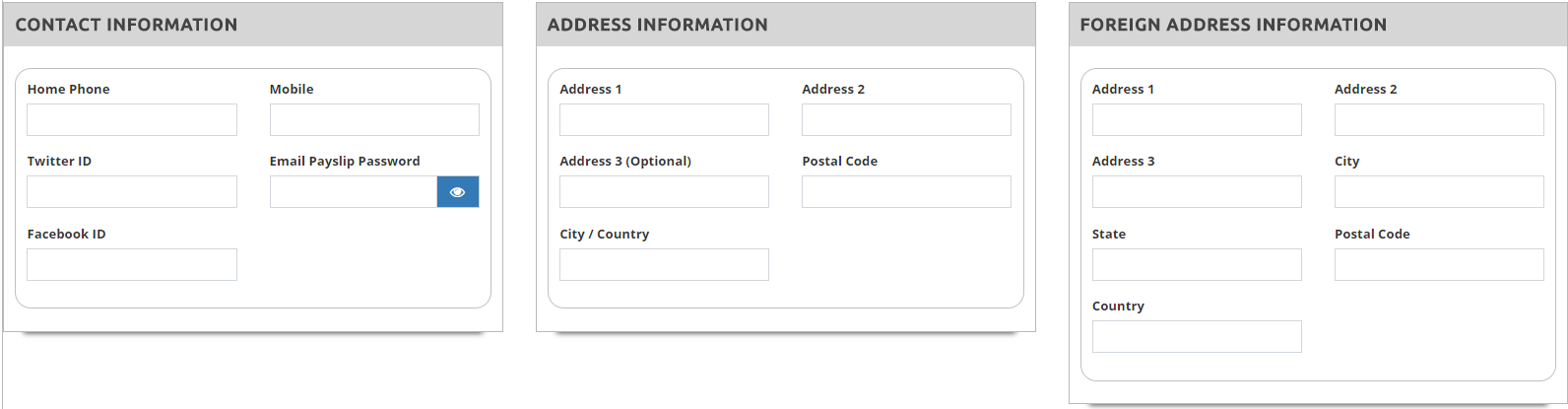Focus the foreign Country input field
Image resolution: width=1568 pixels, height=409 pixels.
point(1197,337)
